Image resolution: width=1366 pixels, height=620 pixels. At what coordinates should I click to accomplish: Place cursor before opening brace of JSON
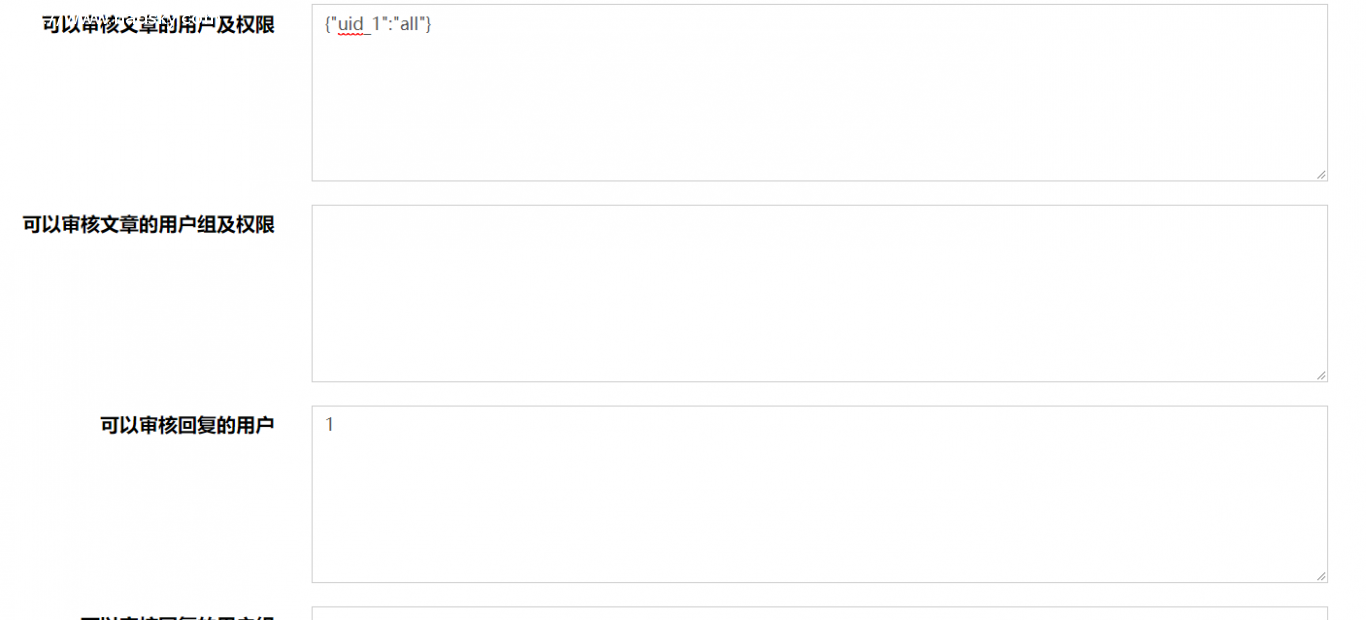click(325, 24)
